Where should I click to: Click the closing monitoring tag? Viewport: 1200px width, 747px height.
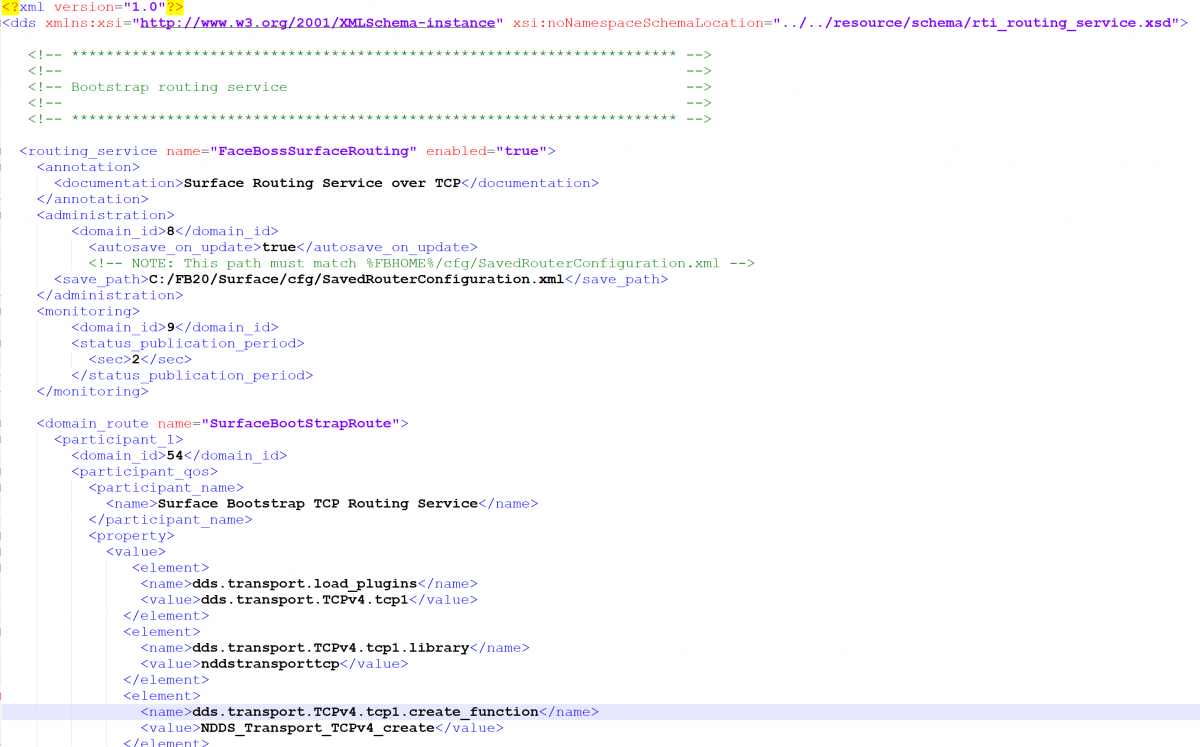pyautogui.click(x=93, y=391)
